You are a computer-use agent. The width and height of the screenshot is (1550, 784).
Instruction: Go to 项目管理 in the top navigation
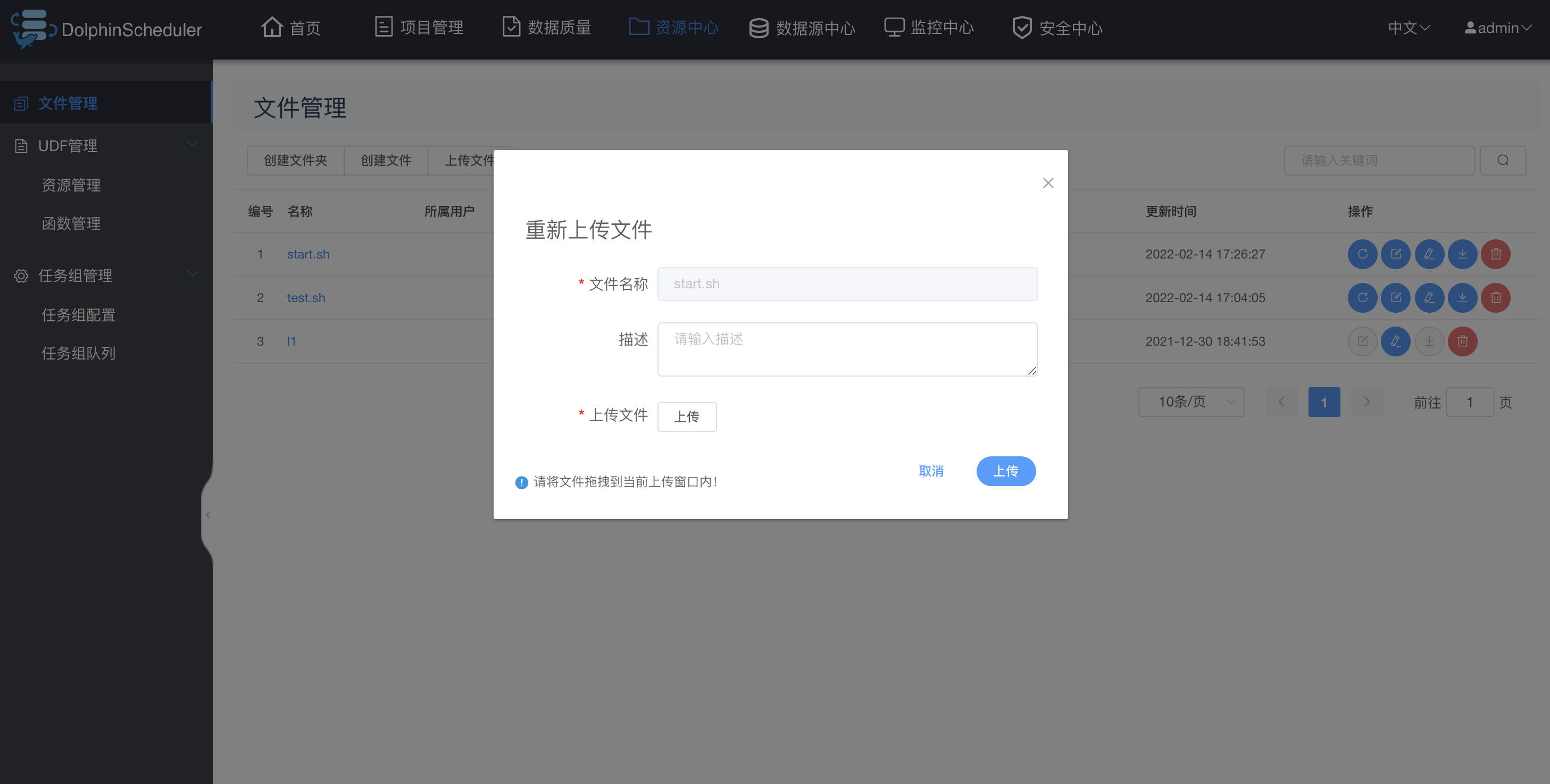419,28
